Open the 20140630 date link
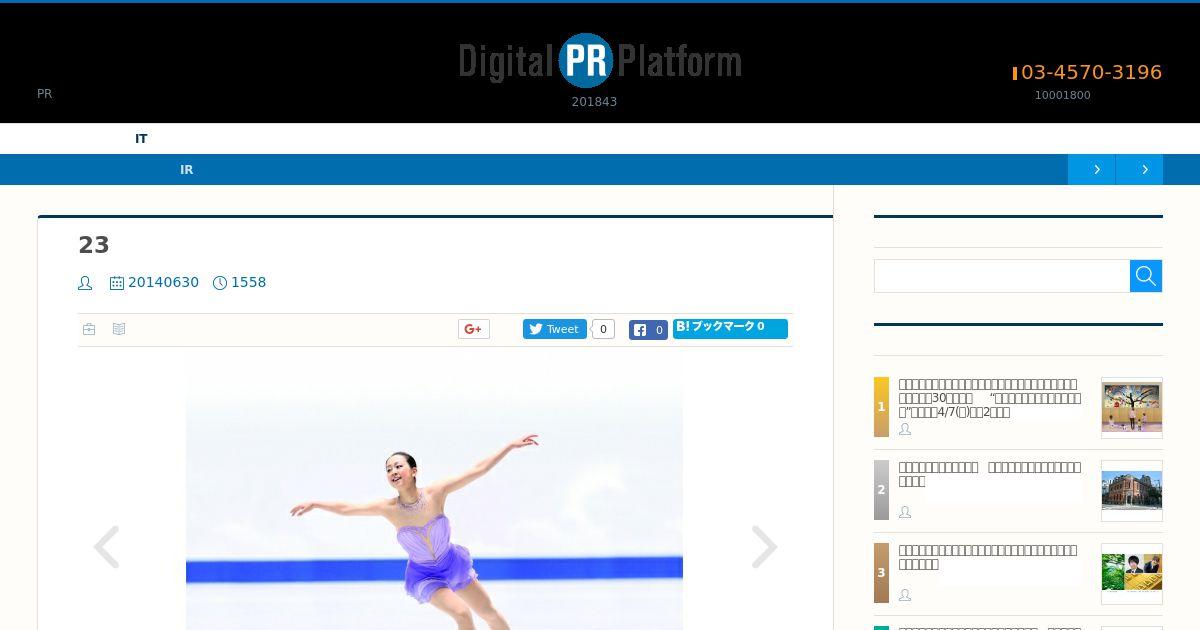1200x630 pixels. 163,282
